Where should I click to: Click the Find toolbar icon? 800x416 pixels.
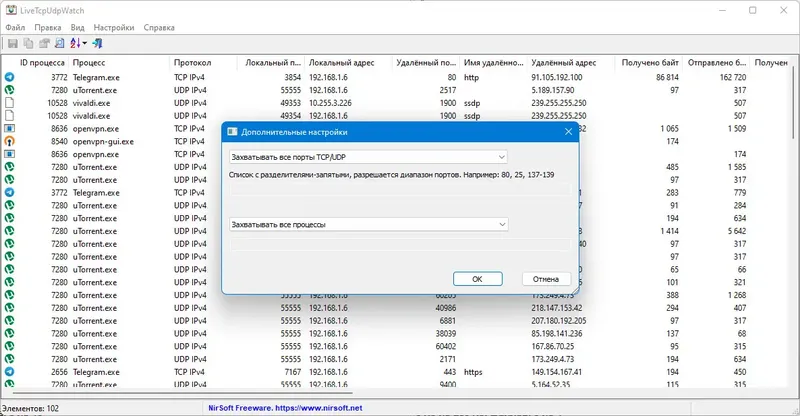[60, 44]
